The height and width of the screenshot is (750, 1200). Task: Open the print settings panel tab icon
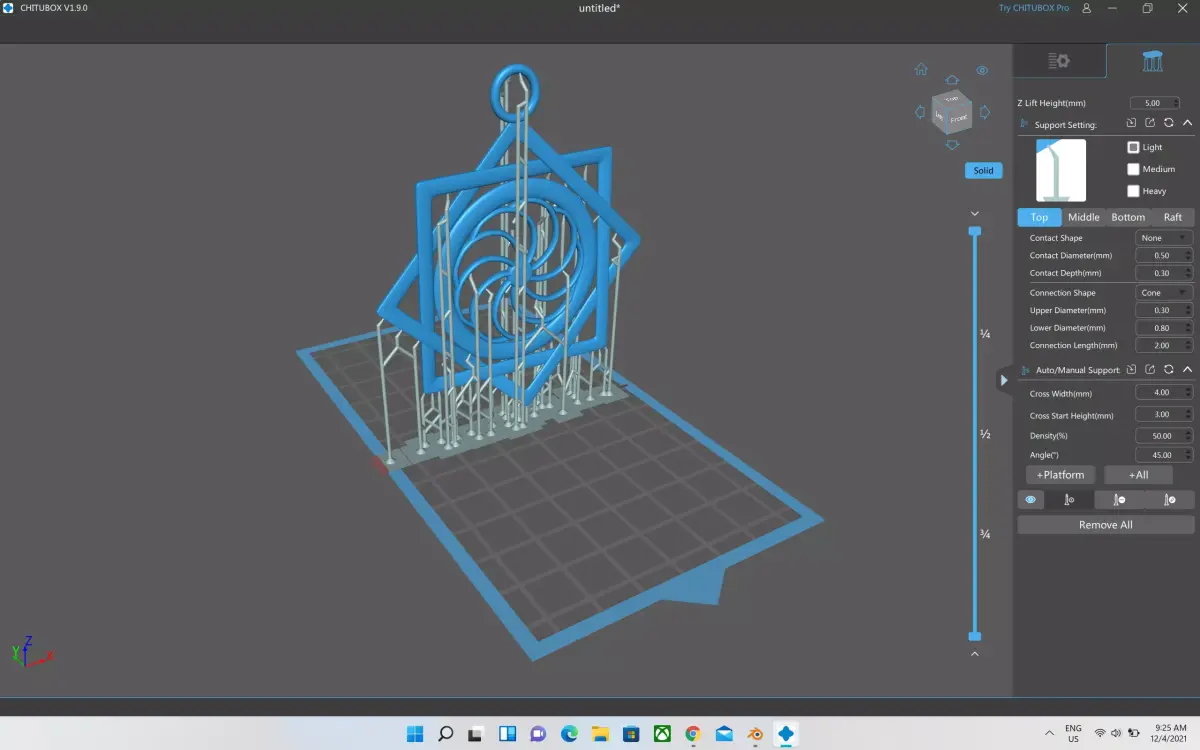point(1059,61)
